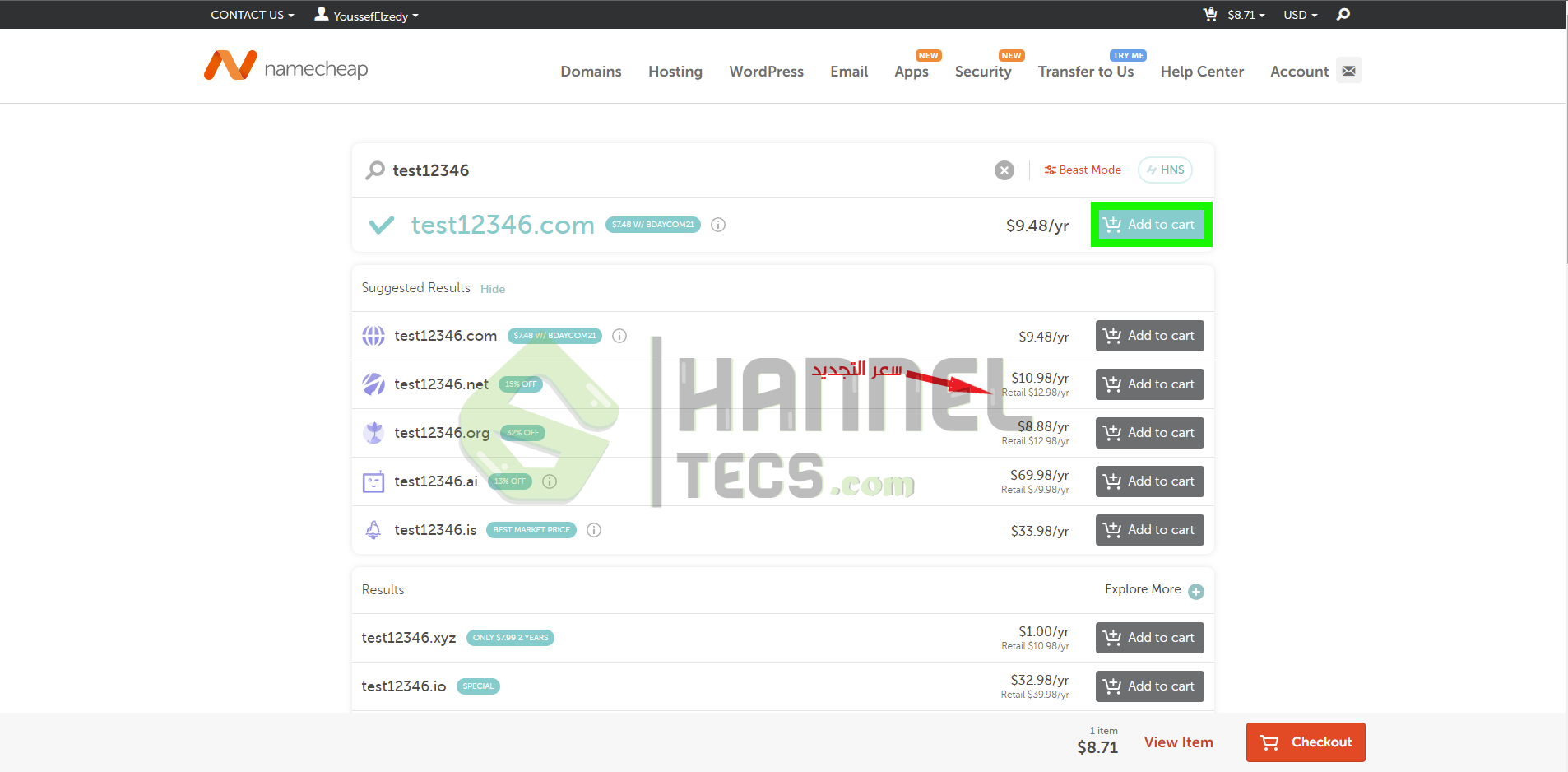Screen dimensions: 1568x772
Task: Go to Namecheap home via logo
Action: click(286, 66)
